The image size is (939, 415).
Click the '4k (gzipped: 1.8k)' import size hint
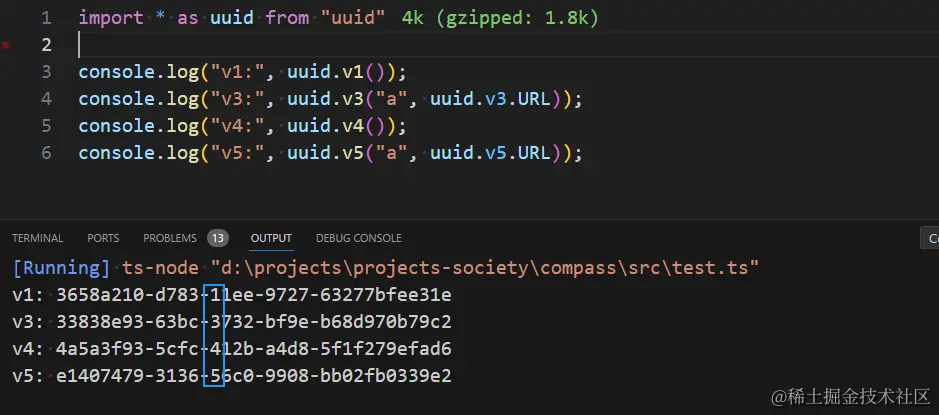coord(500,18)
